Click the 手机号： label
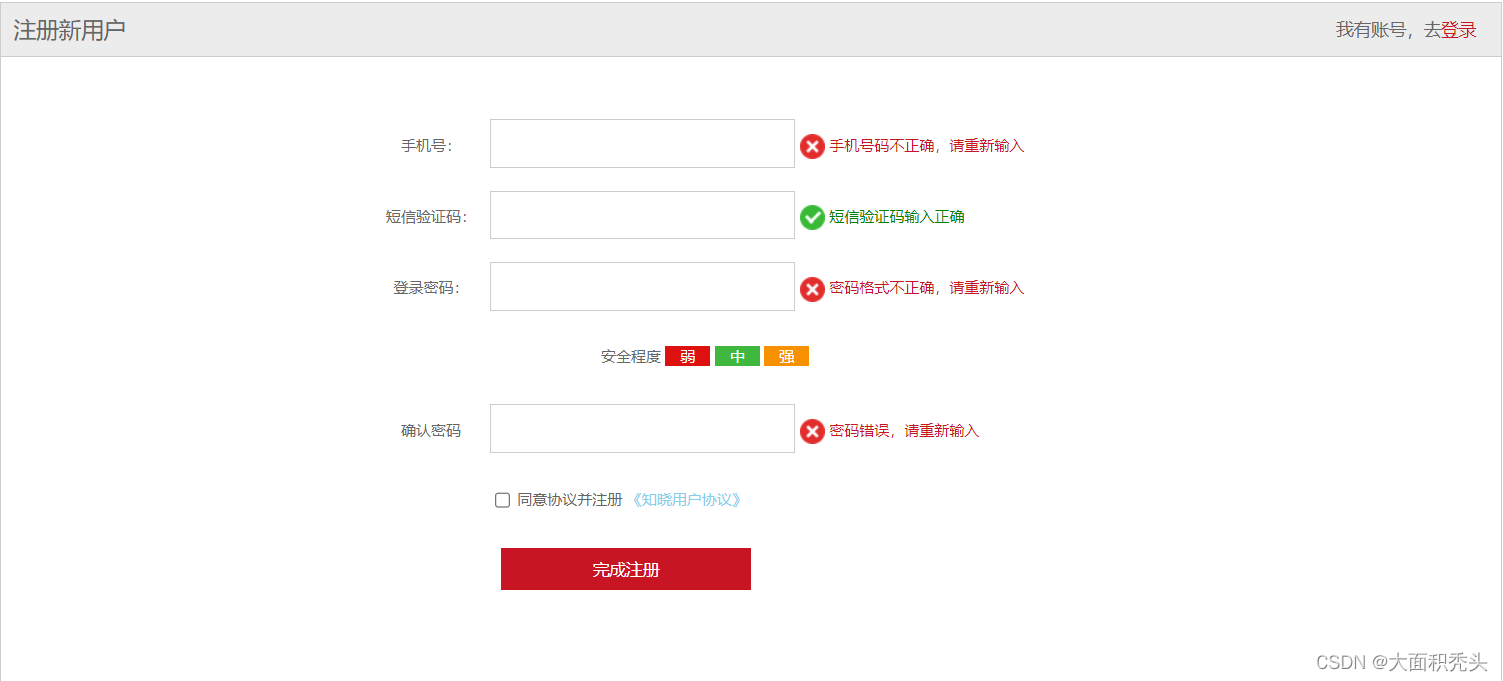The image size is (1503, 681). (x=427, y=146)
